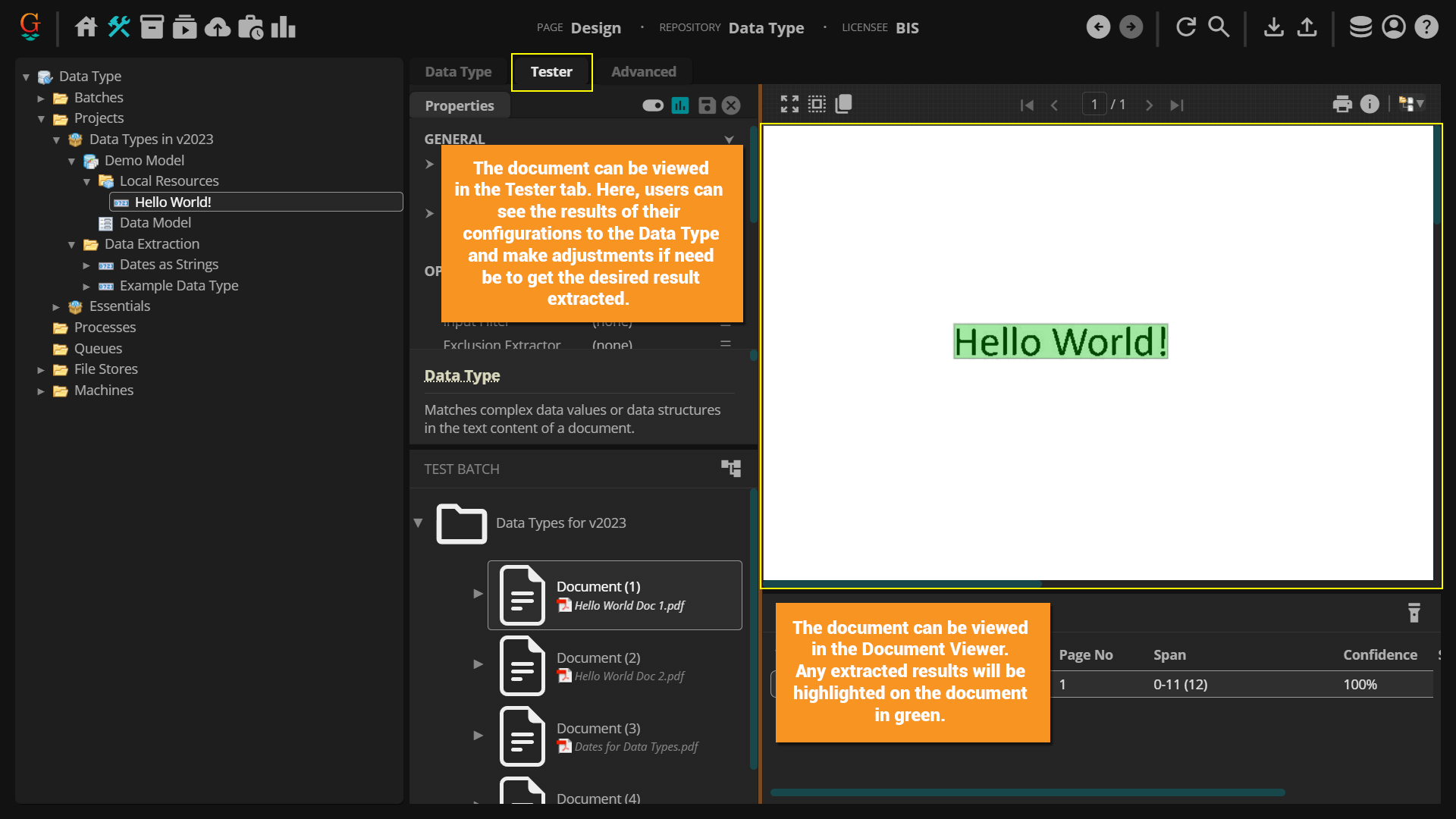Open the help question mark icon
The image size is (1456, 819).
1426,27
